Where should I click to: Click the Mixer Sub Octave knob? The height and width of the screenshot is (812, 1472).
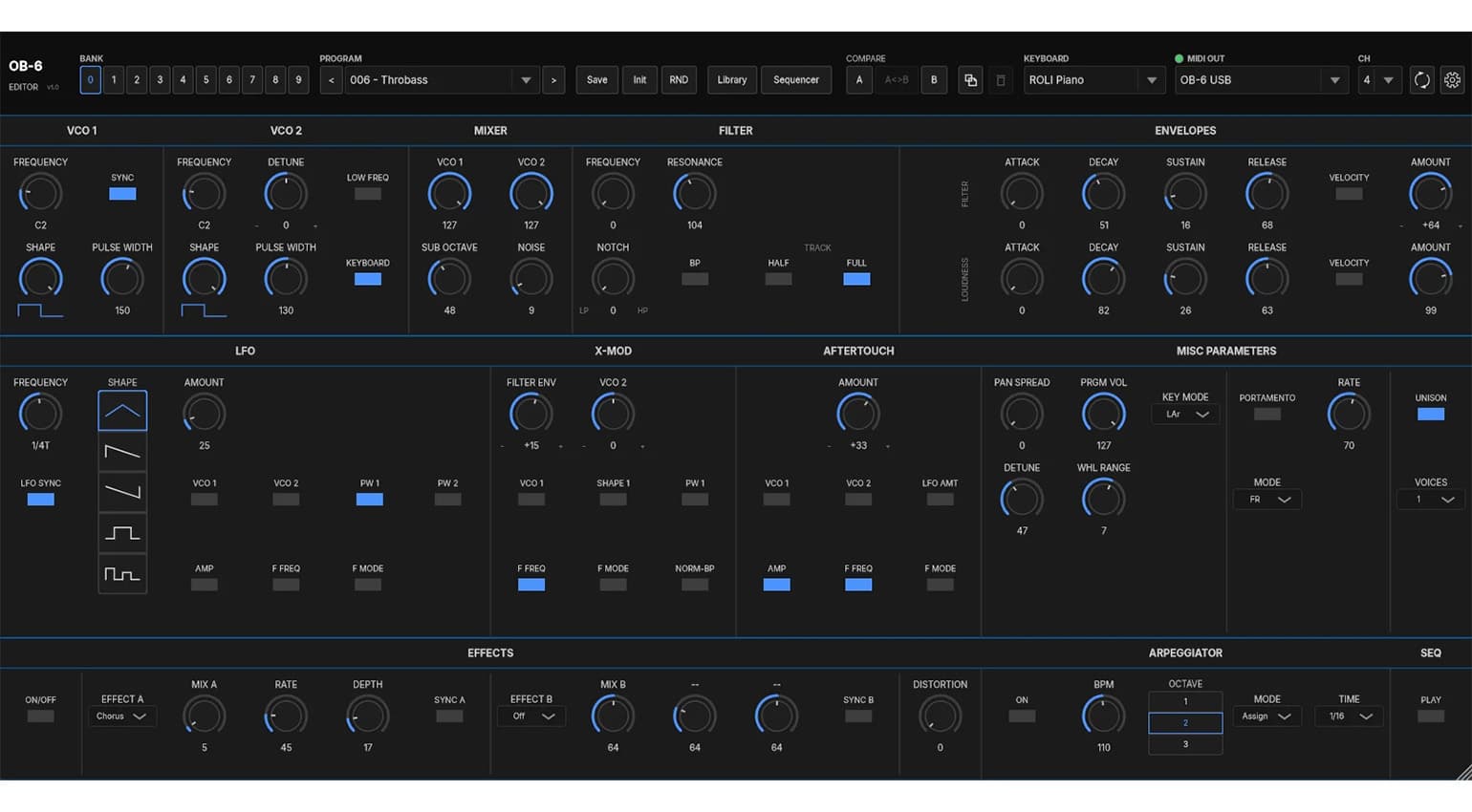pos(449,278)
